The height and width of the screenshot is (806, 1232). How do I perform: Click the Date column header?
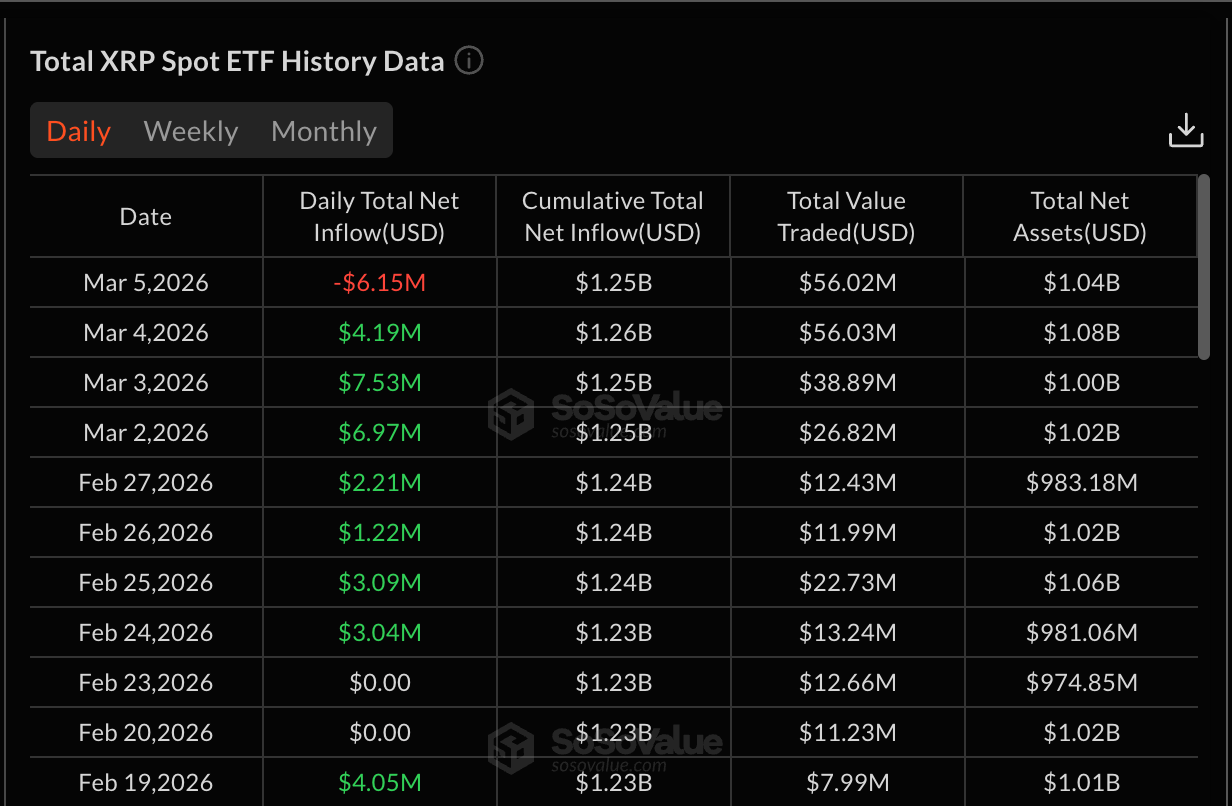tap(146, 217)
